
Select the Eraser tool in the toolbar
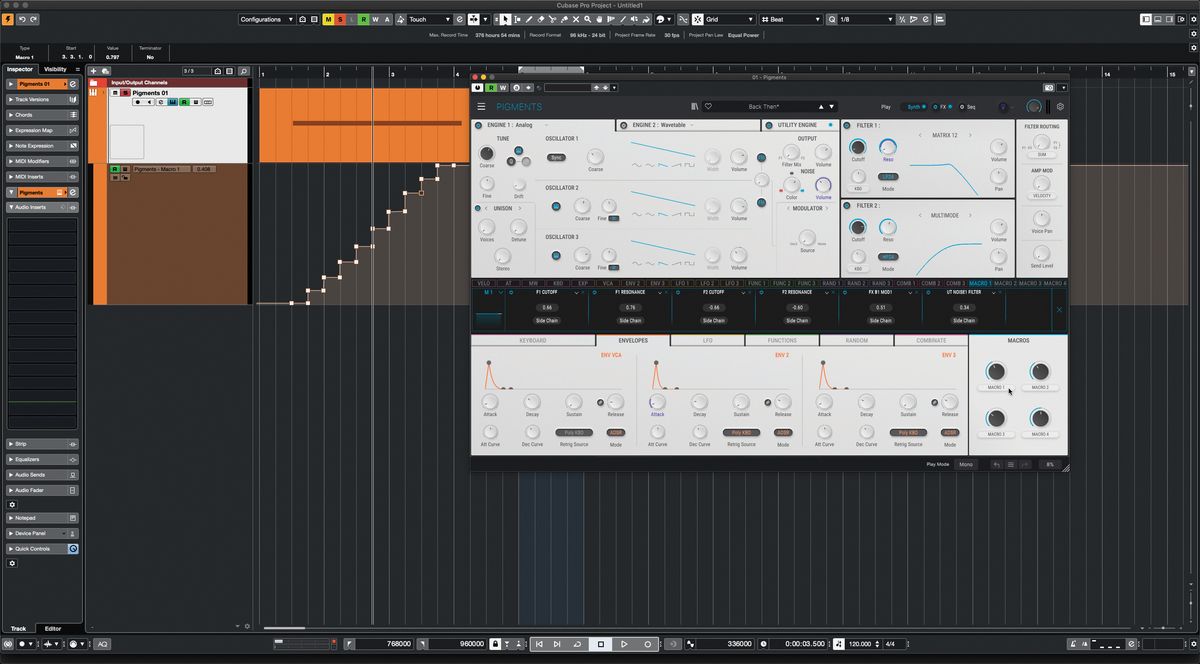(540, 18)
